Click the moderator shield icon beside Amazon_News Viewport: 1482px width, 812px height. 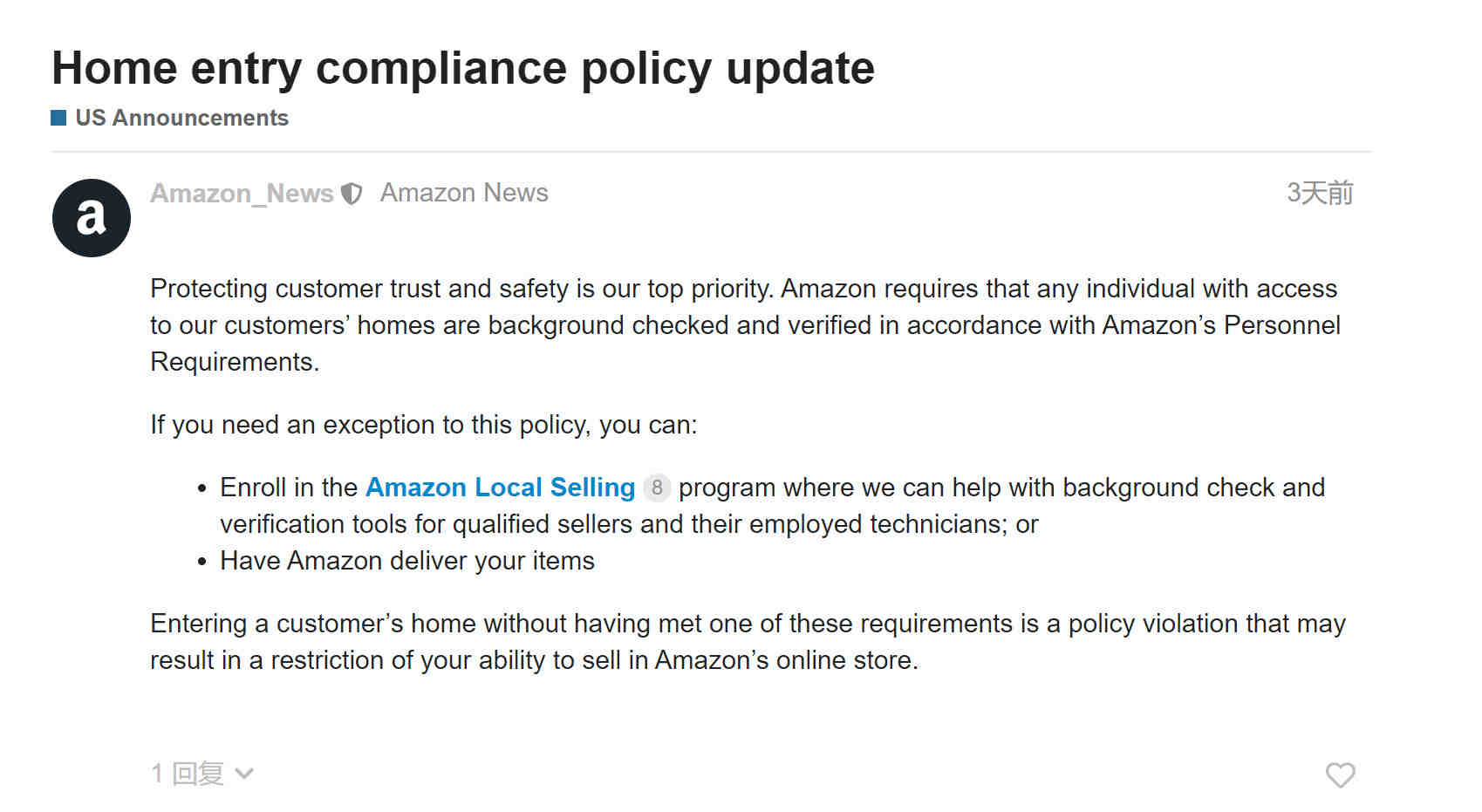351,194
